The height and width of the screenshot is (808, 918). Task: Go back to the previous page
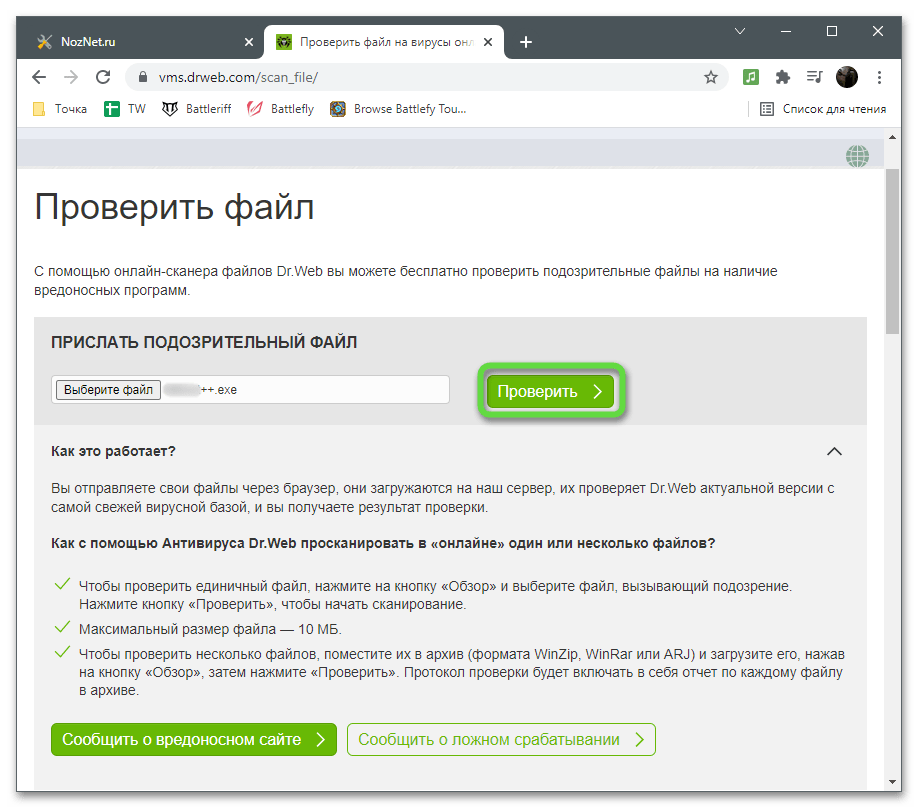pos(39,77)
